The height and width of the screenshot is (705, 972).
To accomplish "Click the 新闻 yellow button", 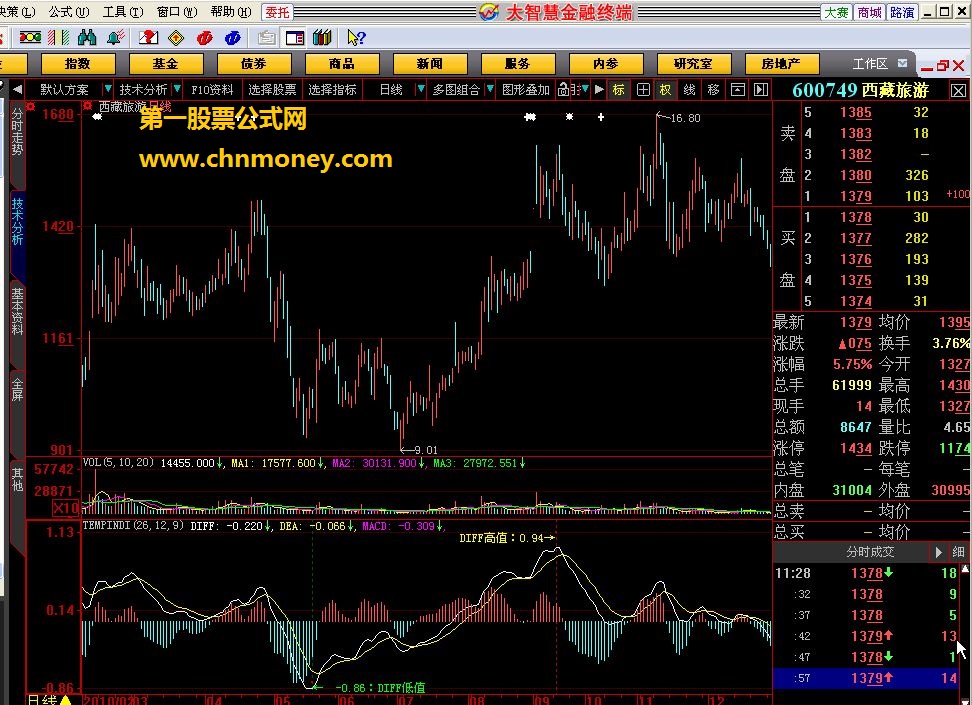I will click(x=430, y=63).
